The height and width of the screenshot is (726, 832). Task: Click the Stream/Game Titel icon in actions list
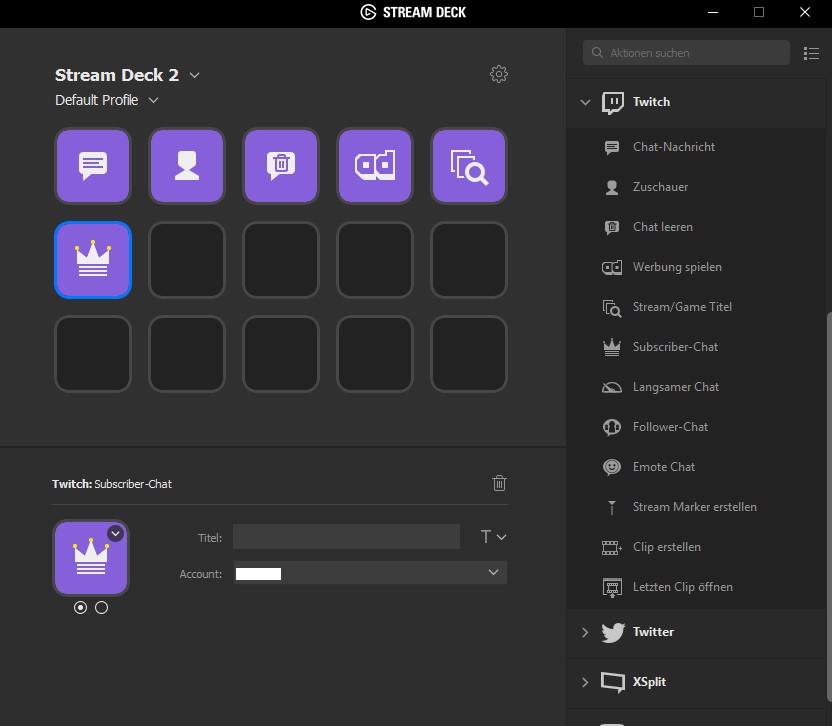(x=612, y=308)
